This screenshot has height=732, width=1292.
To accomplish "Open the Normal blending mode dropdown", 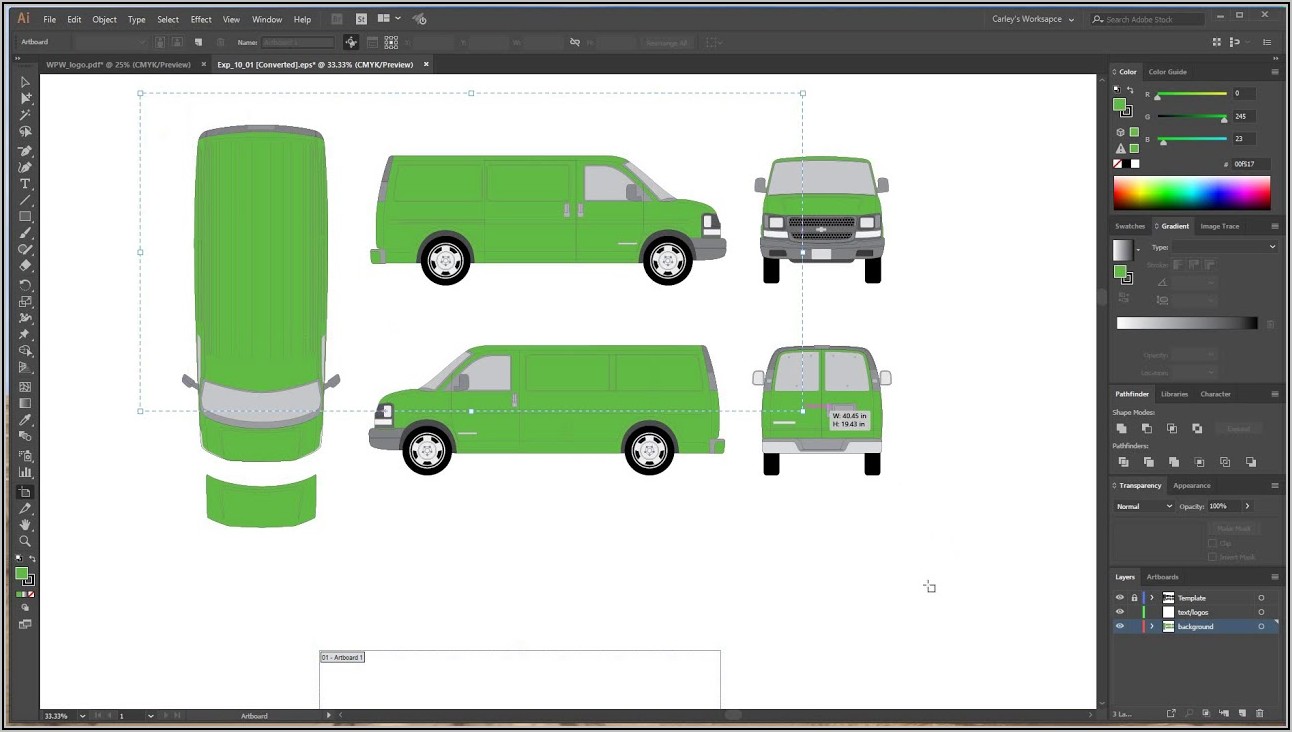I will pyautogui.click(x=1144, y=507).
